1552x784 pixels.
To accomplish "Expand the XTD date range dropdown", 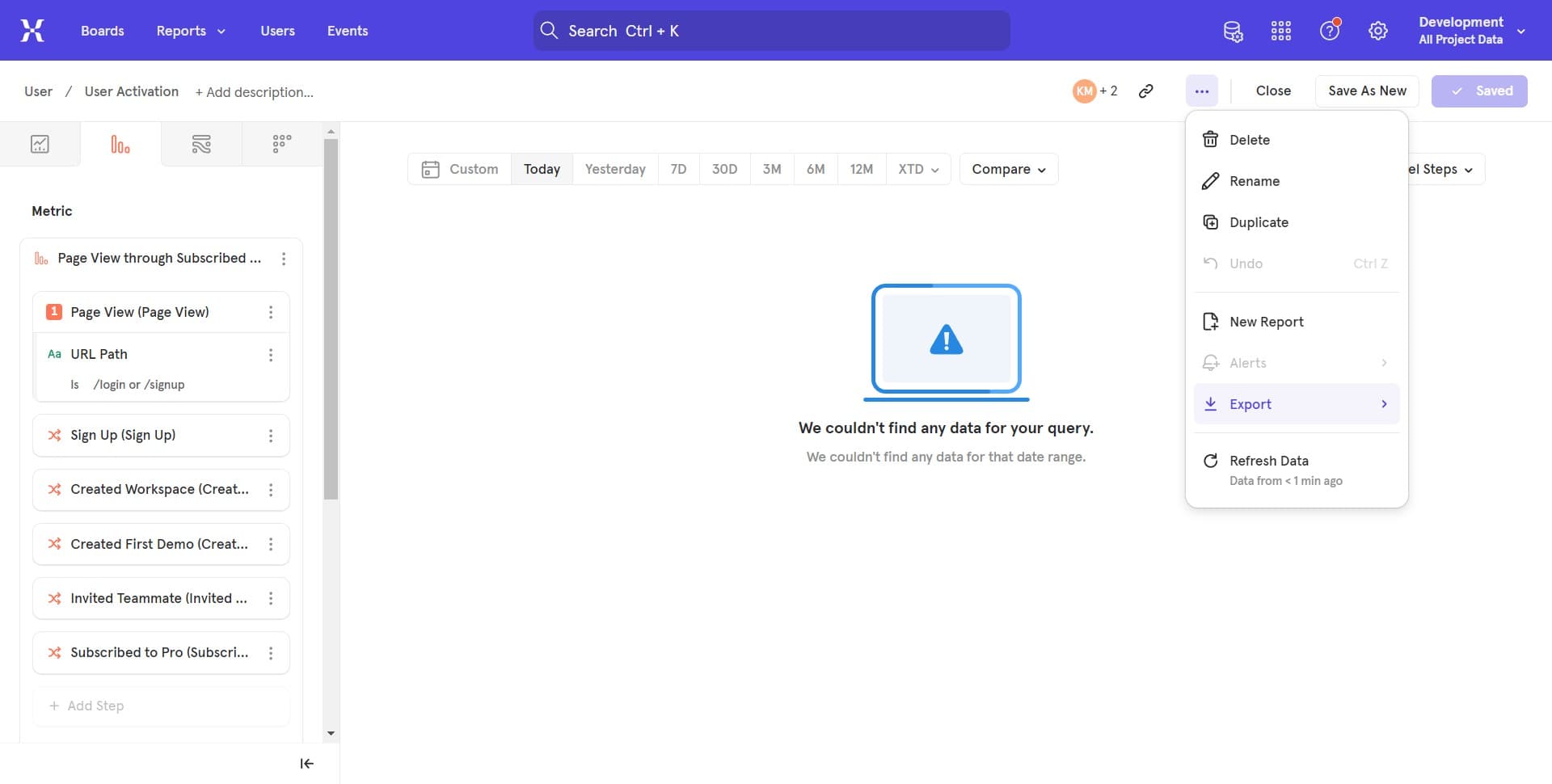I will point(917,169).
